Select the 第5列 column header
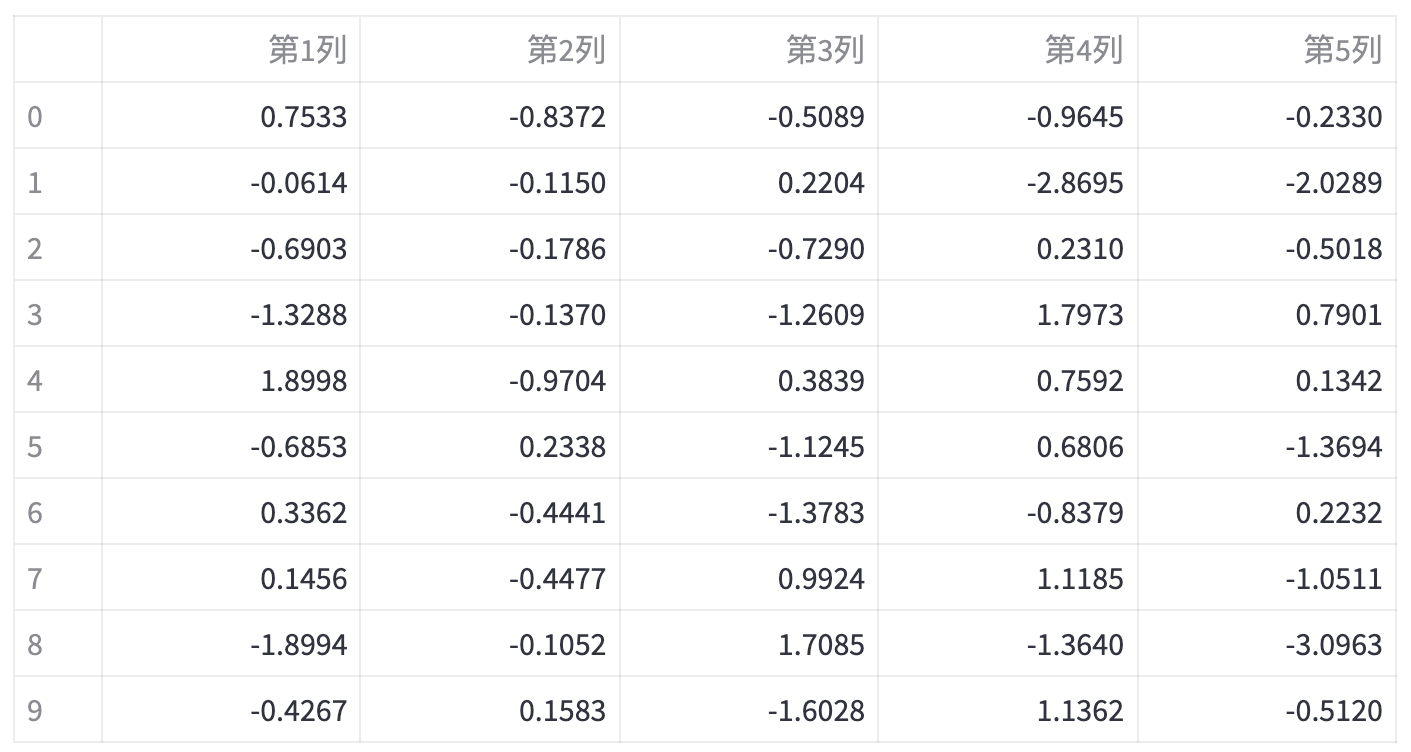The image size is (1411, 752). click(1267, 50)
